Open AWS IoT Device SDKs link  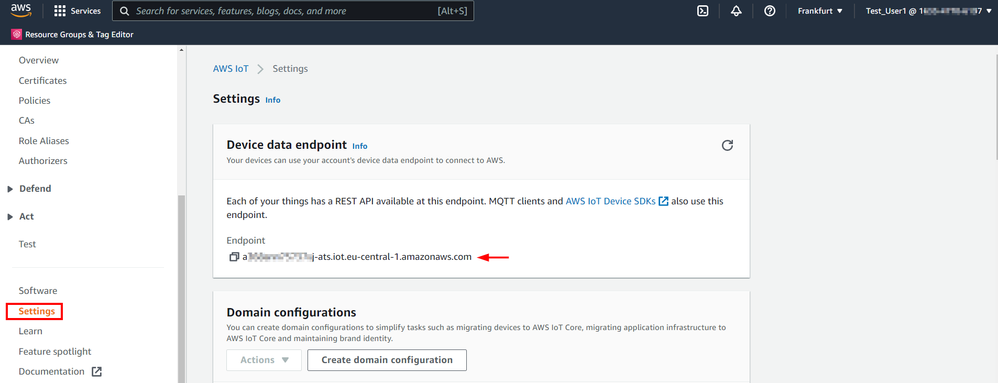[x=617, y=201]
